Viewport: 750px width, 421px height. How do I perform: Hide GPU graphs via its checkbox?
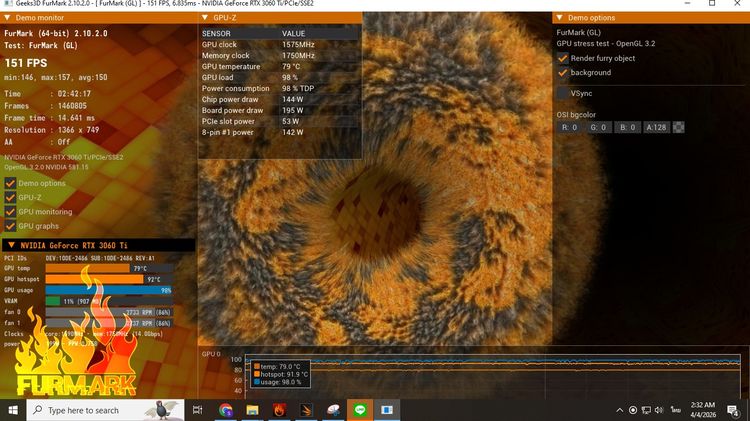[10, 226]
